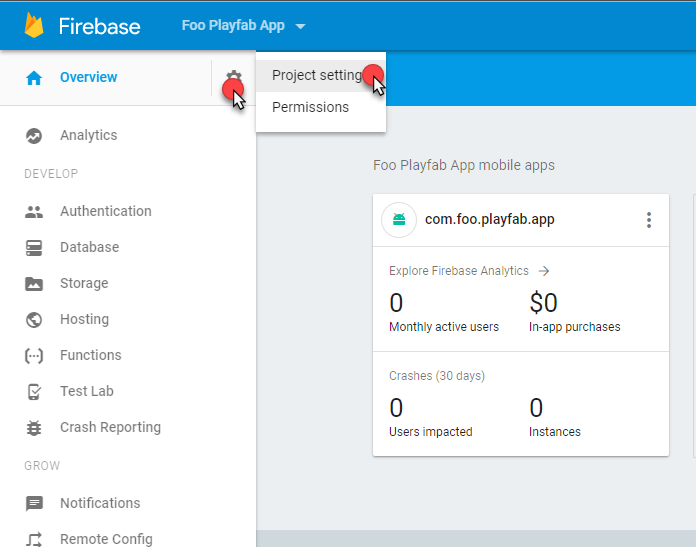
Task: Open the three-dot menu on app card
Action: click(649, 220)
